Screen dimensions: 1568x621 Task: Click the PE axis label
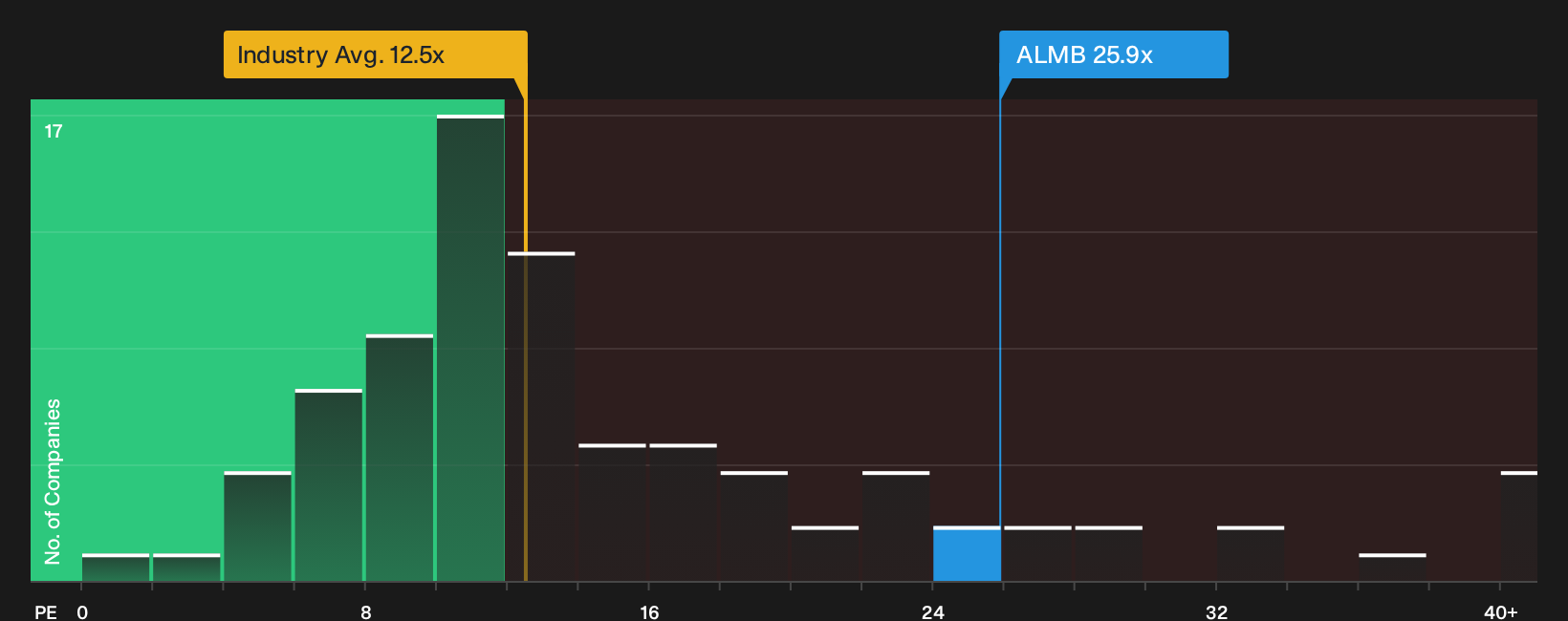[45, 611]
